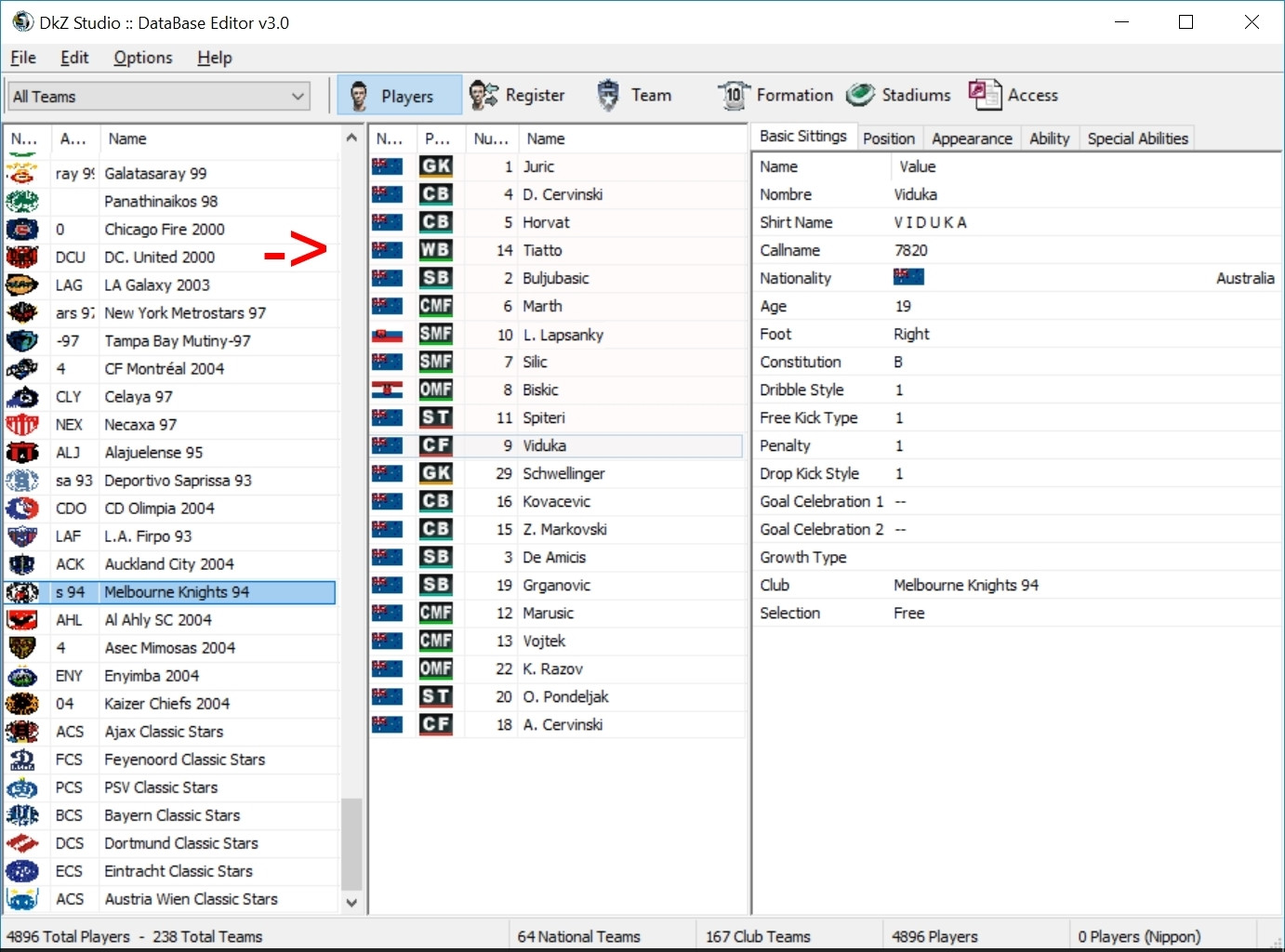Click the Club value Melbourne Knights 94

pos(966,585)
